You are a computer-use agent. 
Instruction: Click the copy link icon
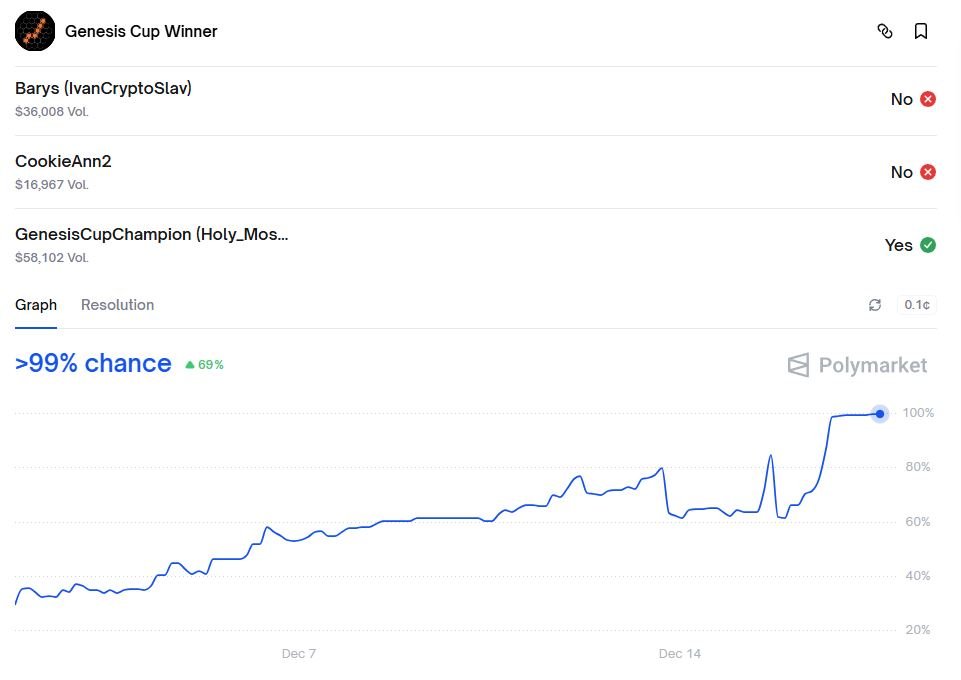[x=884, y=31]
